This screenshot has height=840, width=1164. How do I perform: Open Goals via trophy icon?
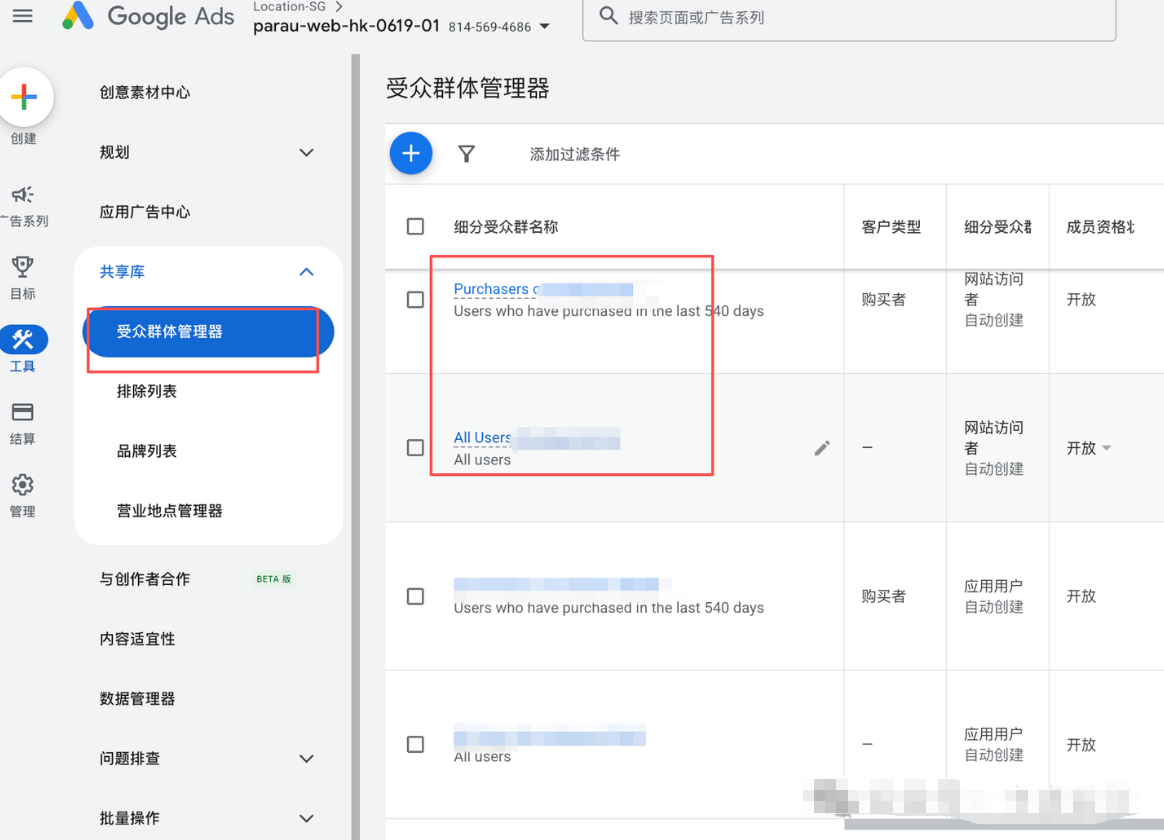point(22,267)
